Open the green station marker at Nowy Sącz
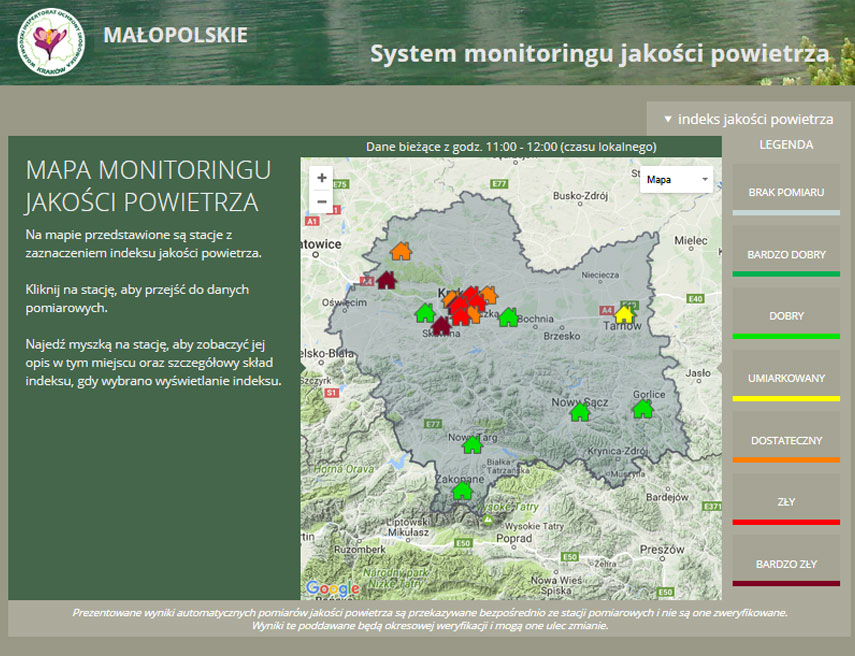 point(580,413)
